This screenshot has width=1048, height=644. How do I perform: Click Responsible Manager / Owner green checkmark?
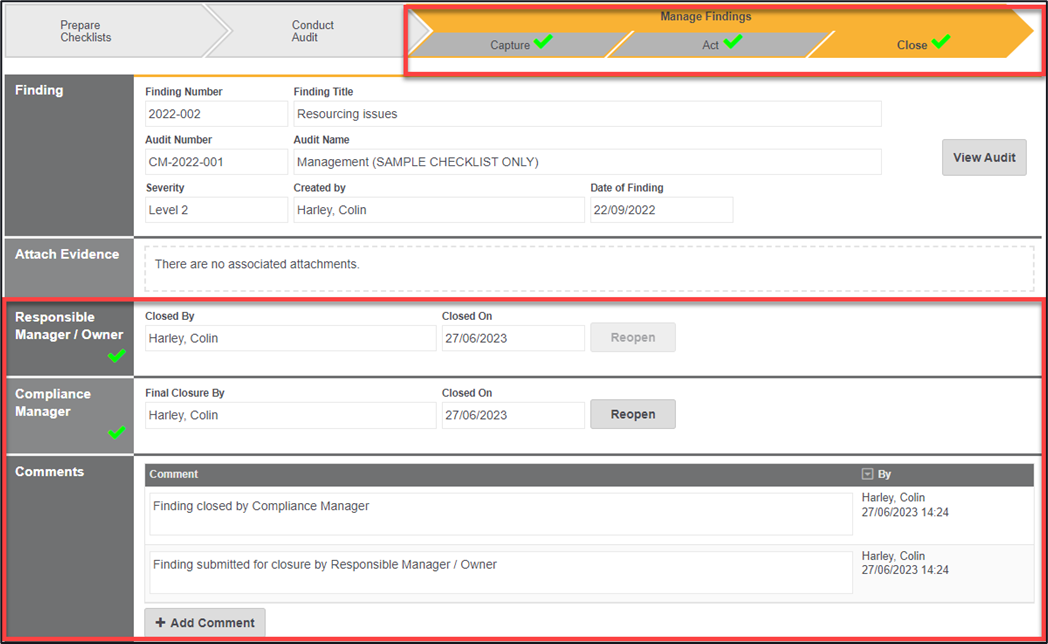(x=116, y=356)
